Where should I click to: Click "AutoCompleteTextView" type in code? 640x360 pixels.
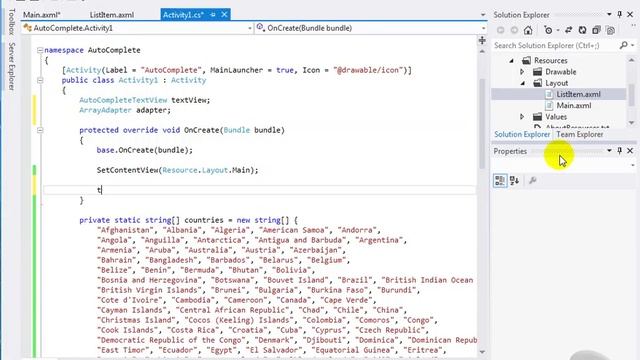coord(123,100)
